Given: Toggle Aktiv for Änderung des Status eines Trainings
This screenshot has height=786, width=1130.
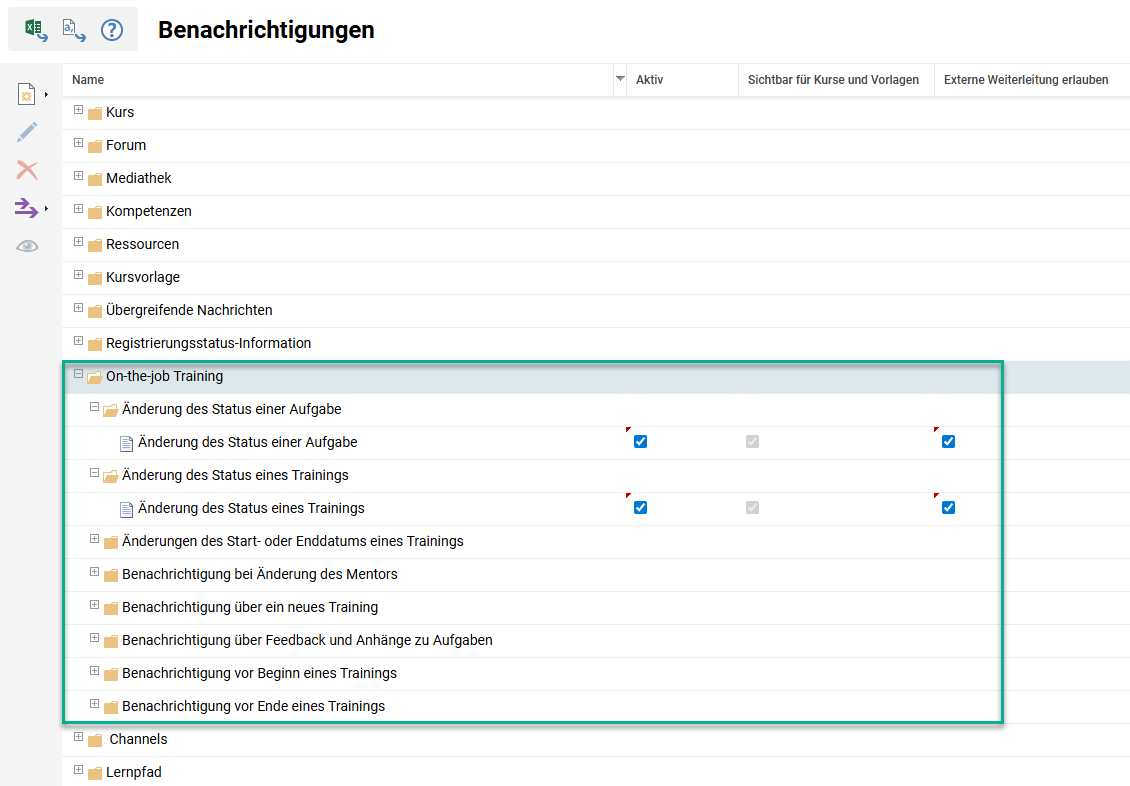Looking at the screenshot, I should (x=640, y=507).
